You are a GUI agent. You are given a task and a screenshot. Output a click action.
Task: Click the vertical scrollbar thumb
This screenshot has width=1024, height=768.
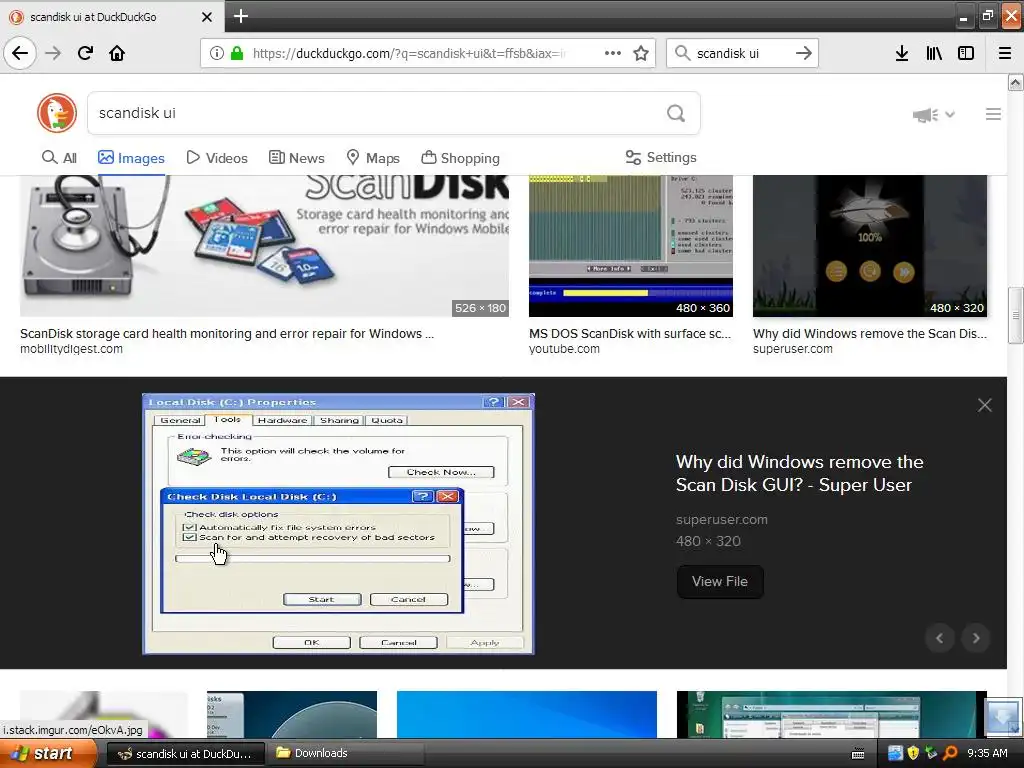pos(1015,315)
